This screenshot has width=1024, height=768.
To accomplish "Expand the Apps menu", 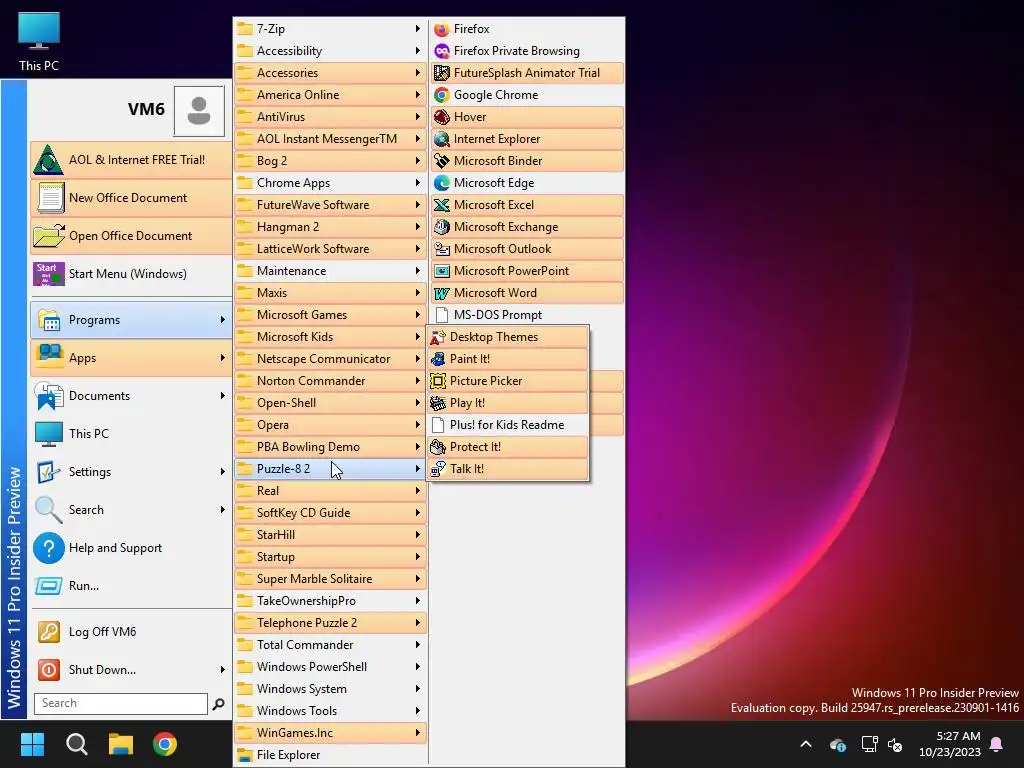I will 131,358.
